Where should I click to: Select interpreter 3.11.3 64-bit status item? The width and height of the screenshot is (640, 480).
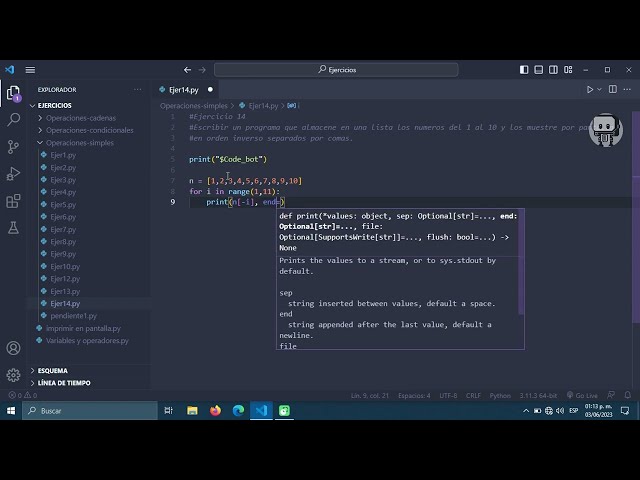pos(538,396)
